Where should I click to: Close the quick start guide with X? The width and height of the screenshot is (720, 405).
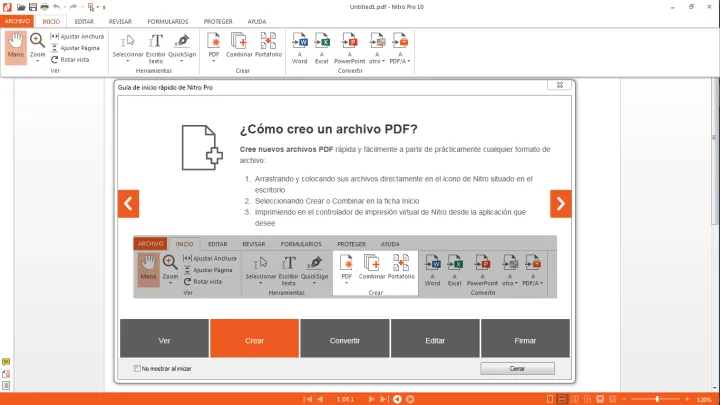560,85
